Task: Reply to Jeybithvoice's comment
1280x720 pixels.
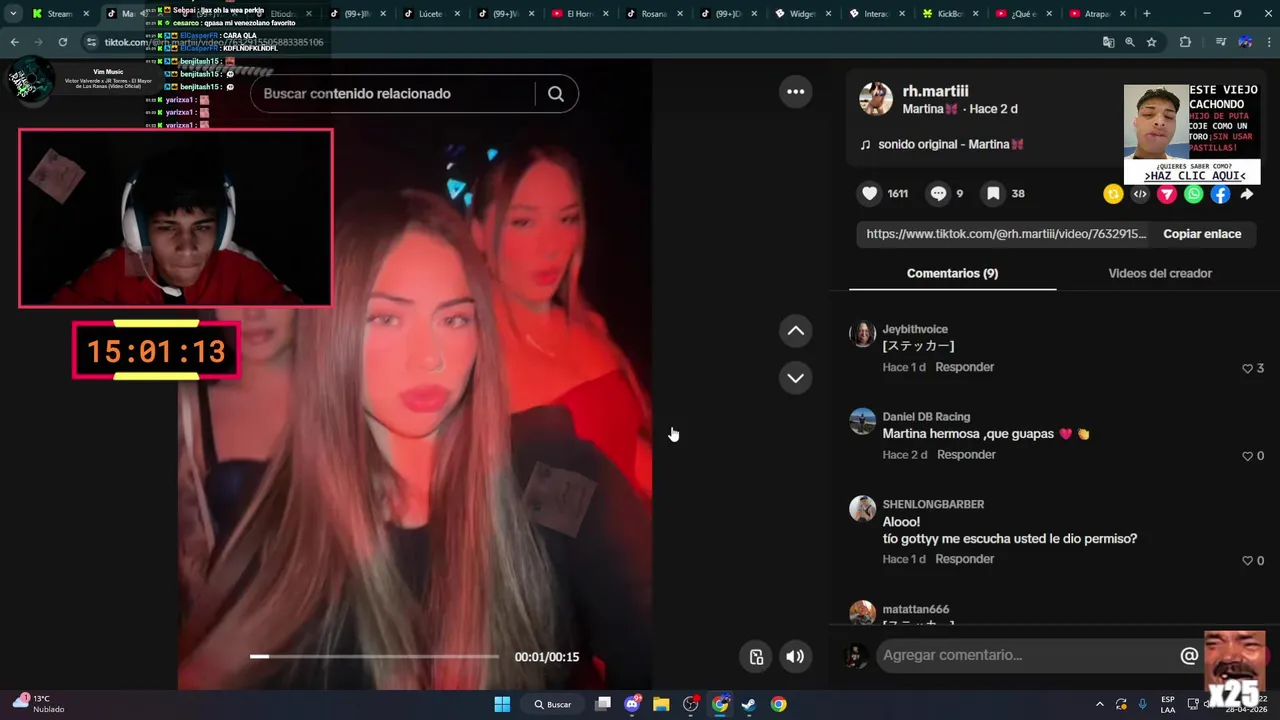Action: click(x=964, y=367)
